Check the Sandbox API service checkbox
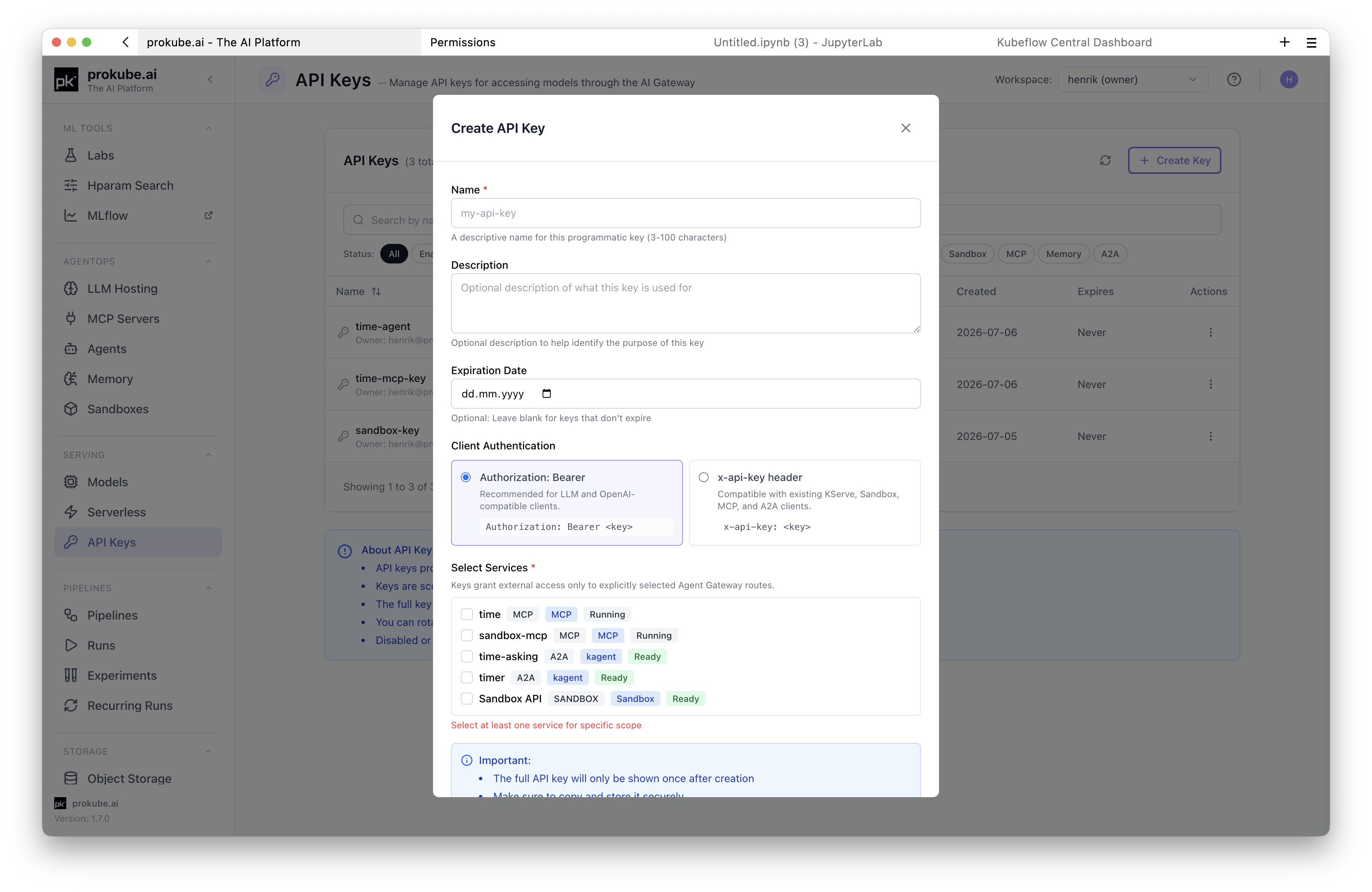The width and height of the screenshot is (1372, 892). 467,699
